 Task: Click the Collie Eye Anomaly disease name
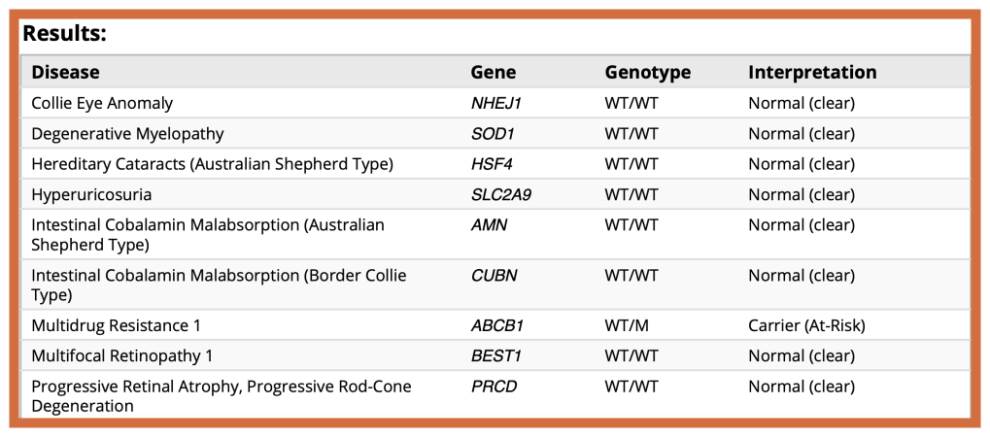pyautogui.click(x=102, y=103)
